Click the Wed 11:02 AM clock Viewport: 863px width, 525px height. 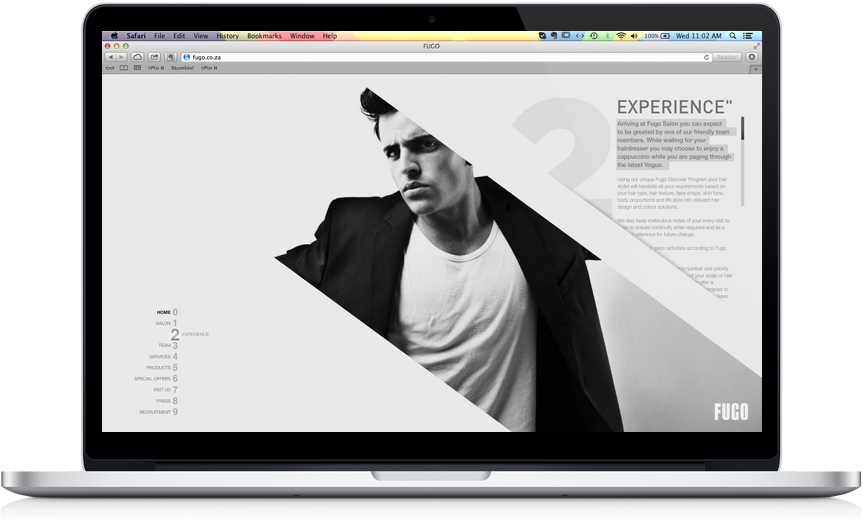point(698,36)
